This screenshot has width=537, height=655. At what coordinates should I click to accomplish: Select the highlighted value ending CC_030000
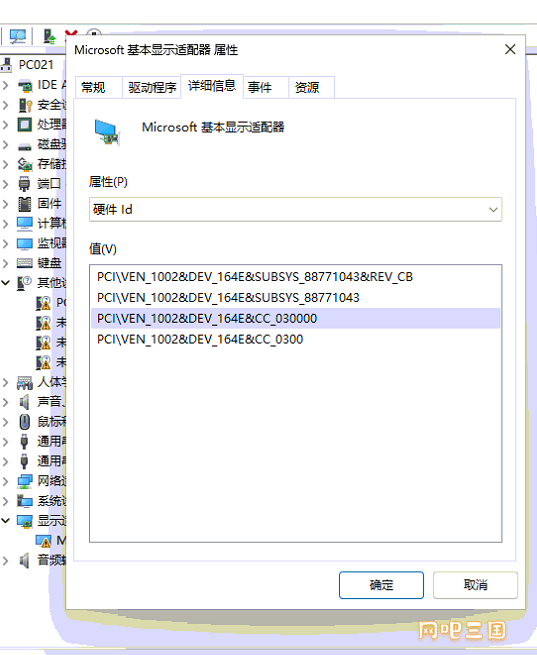pyautogui.click(x=295, y=319)
